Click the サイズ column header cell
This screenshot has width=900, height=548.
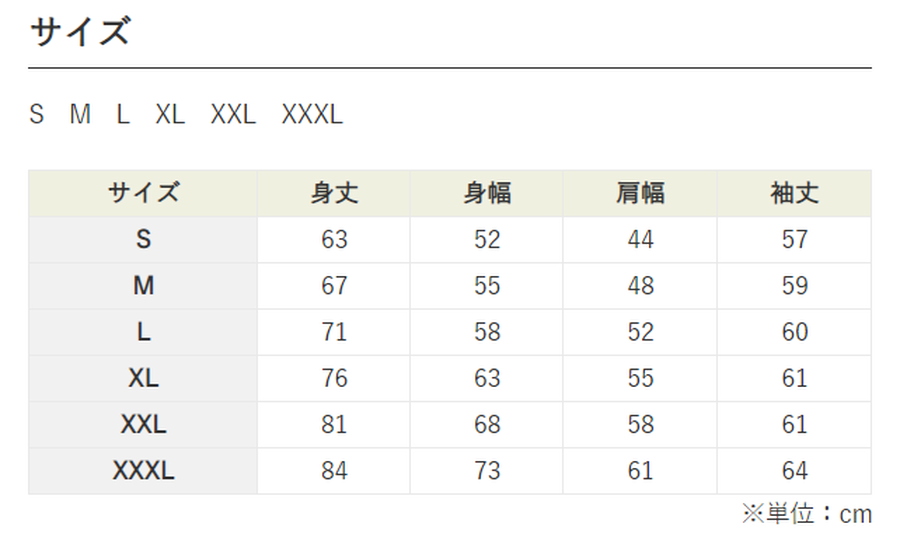pyautogui.click(x=143, y=193)
